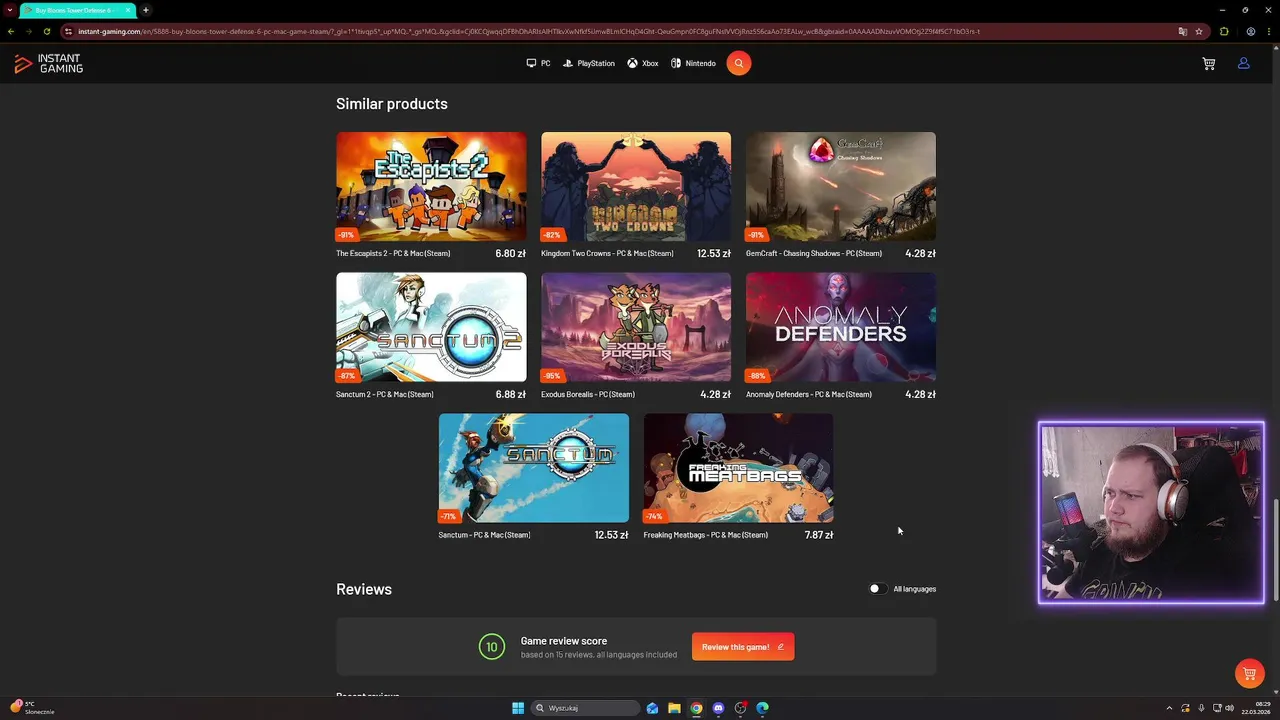The height and width of the screenshot is (720, 1280).
Task: Click the Anomaly Defenders cover image
Action: tap(841, 327)
